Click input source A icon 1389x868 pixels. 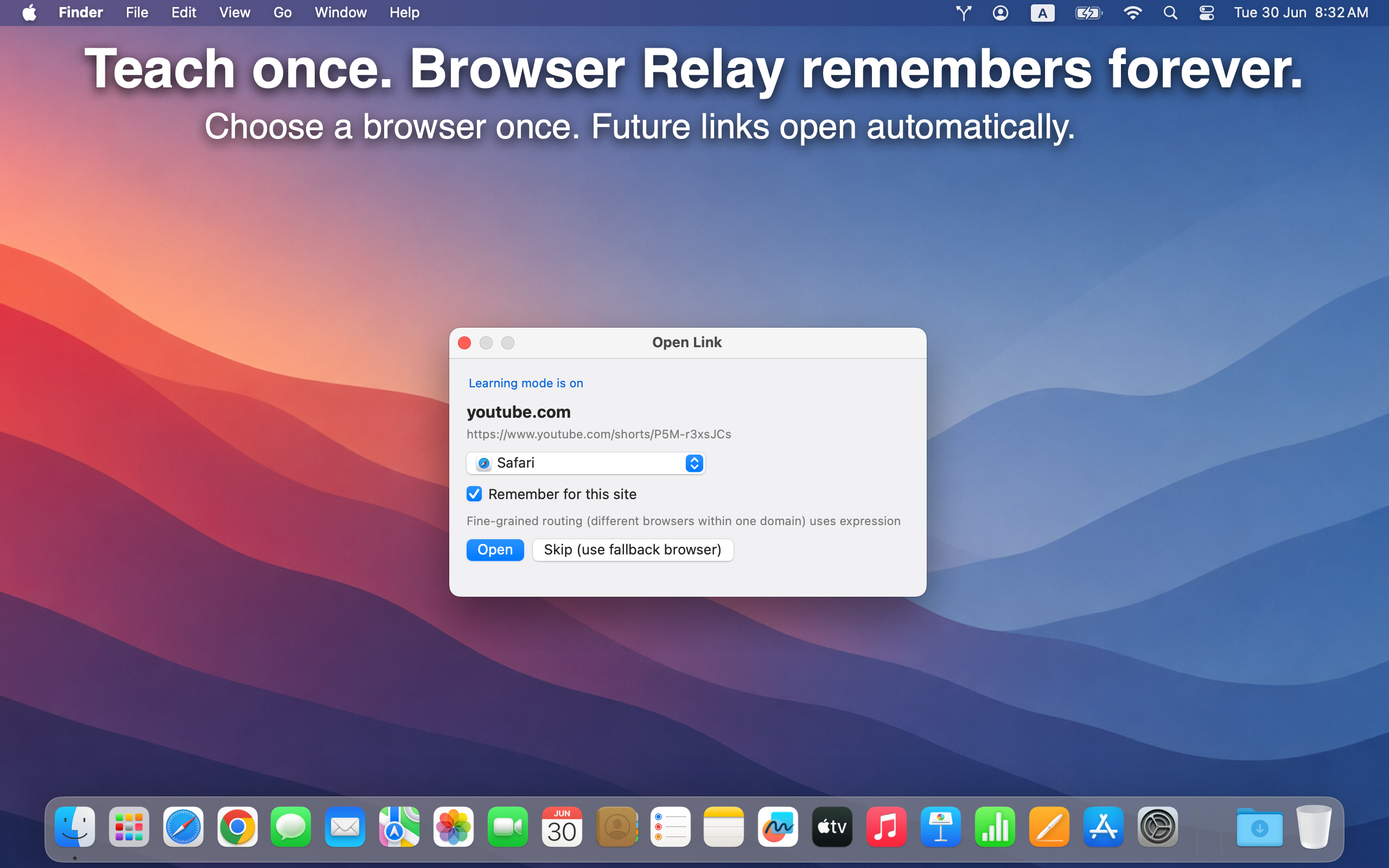(1042, 12)
